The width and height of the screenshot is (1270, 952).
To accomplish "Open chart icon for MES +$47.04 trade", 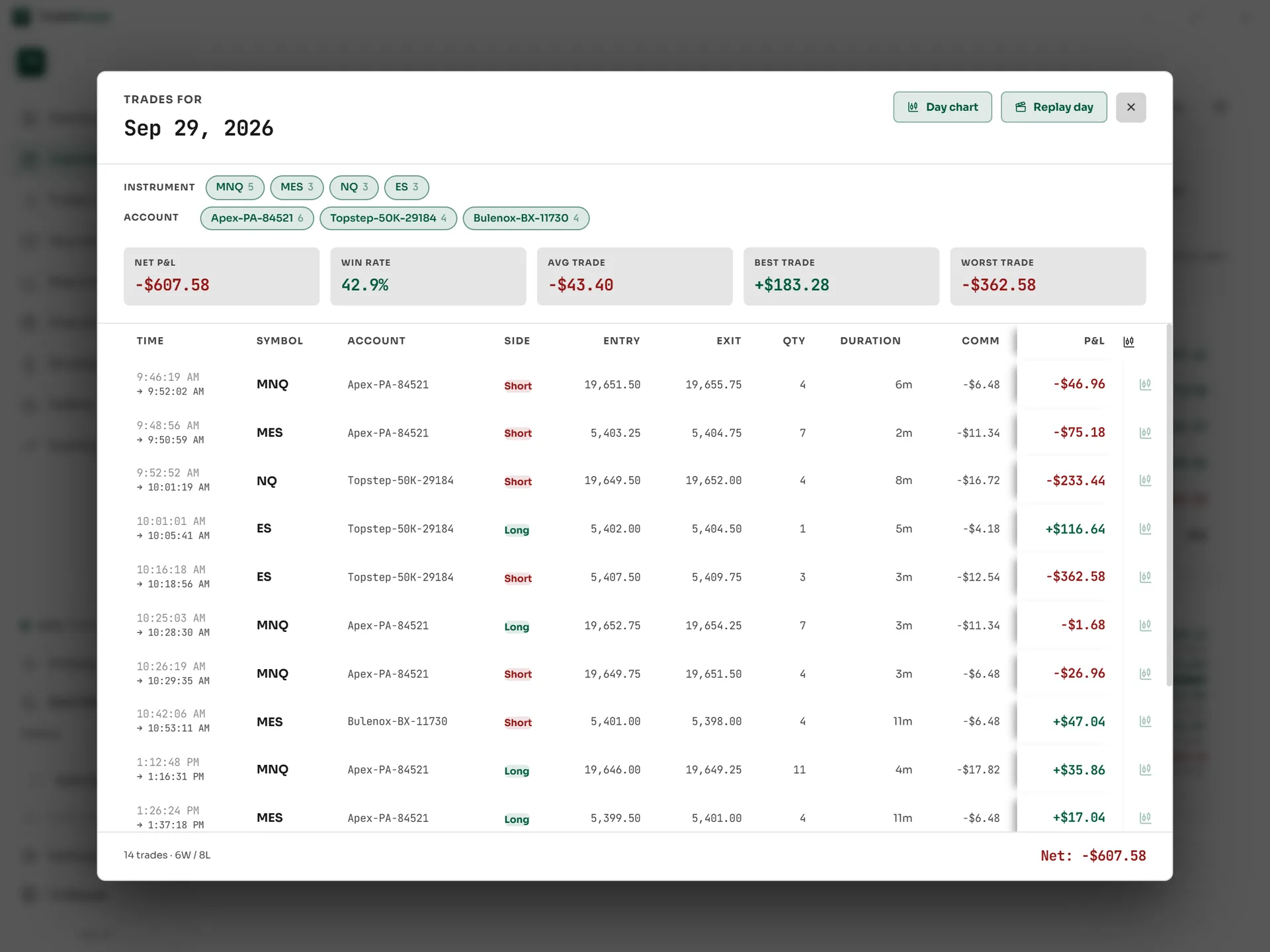I will 1145,721.
